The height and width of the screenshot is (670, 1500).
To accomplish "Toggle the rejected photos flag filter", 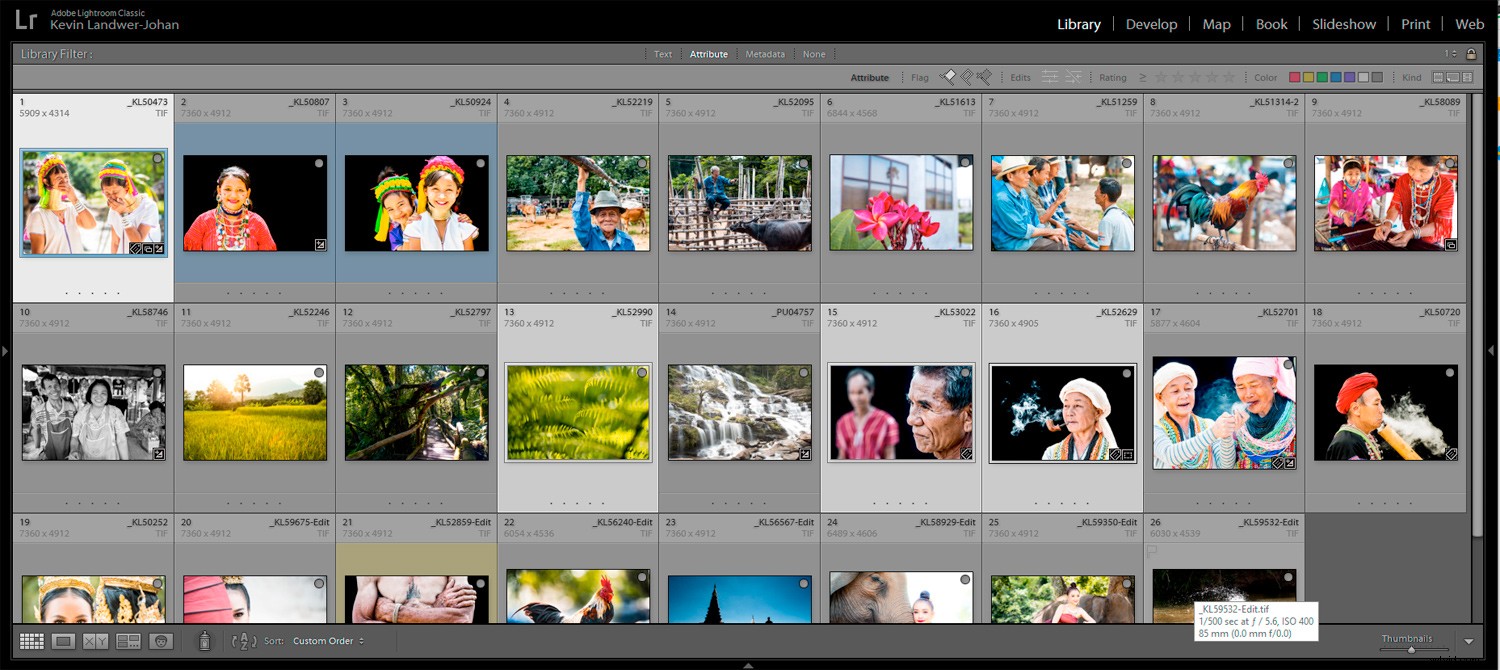I will tap(983, 76).
